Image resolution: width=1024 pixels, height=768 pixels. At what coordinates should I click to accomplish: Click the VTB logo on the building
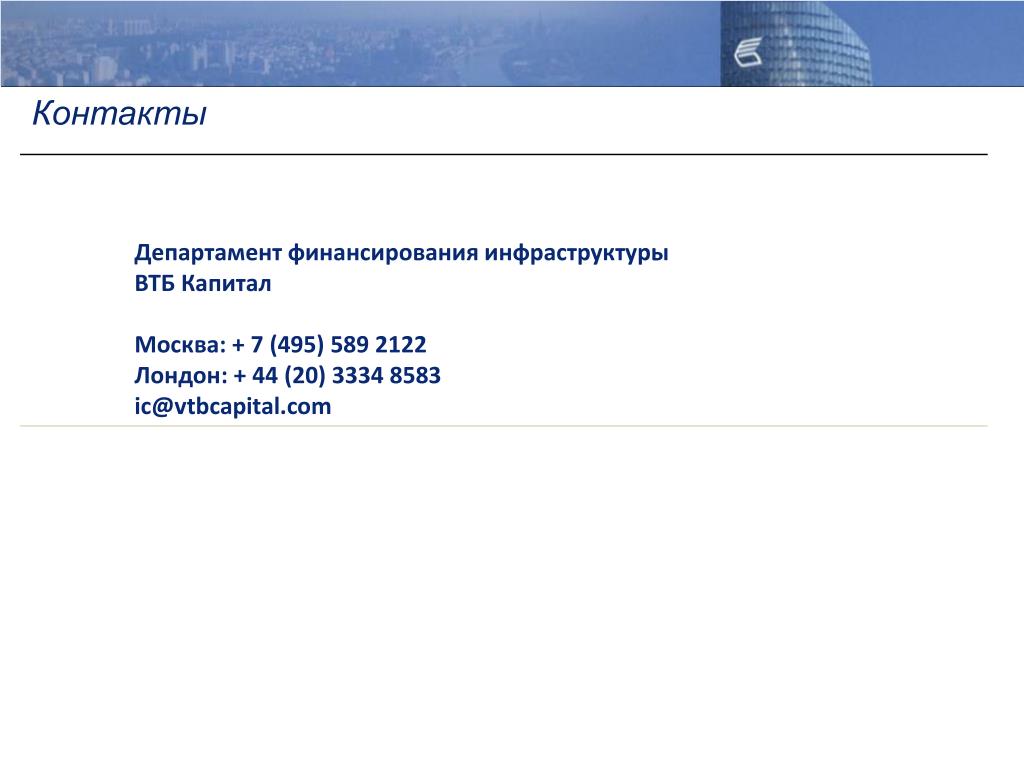tap(748, 52)
